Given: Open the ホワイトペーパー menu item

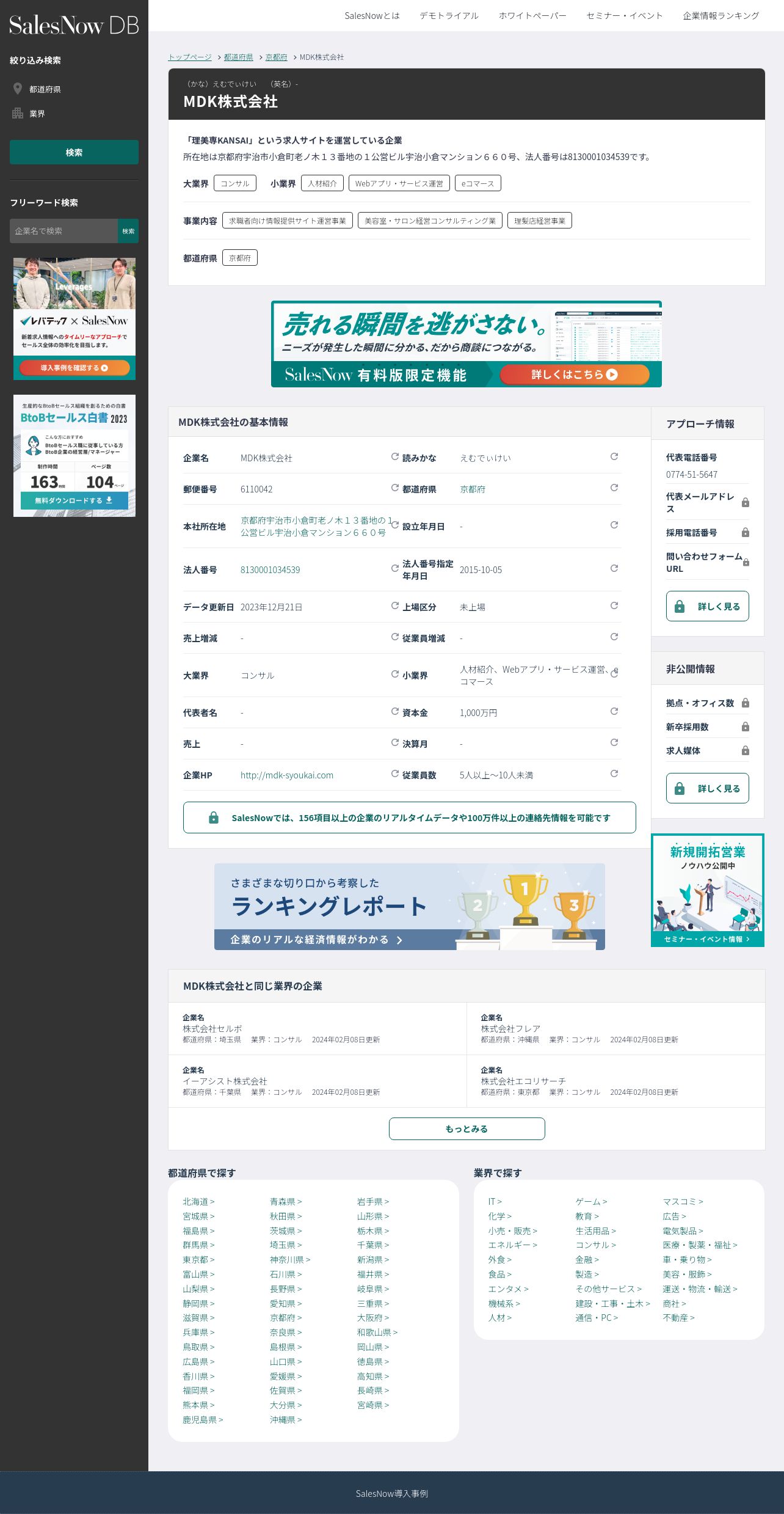Looking at the screenshot, I should click(532, 16).
